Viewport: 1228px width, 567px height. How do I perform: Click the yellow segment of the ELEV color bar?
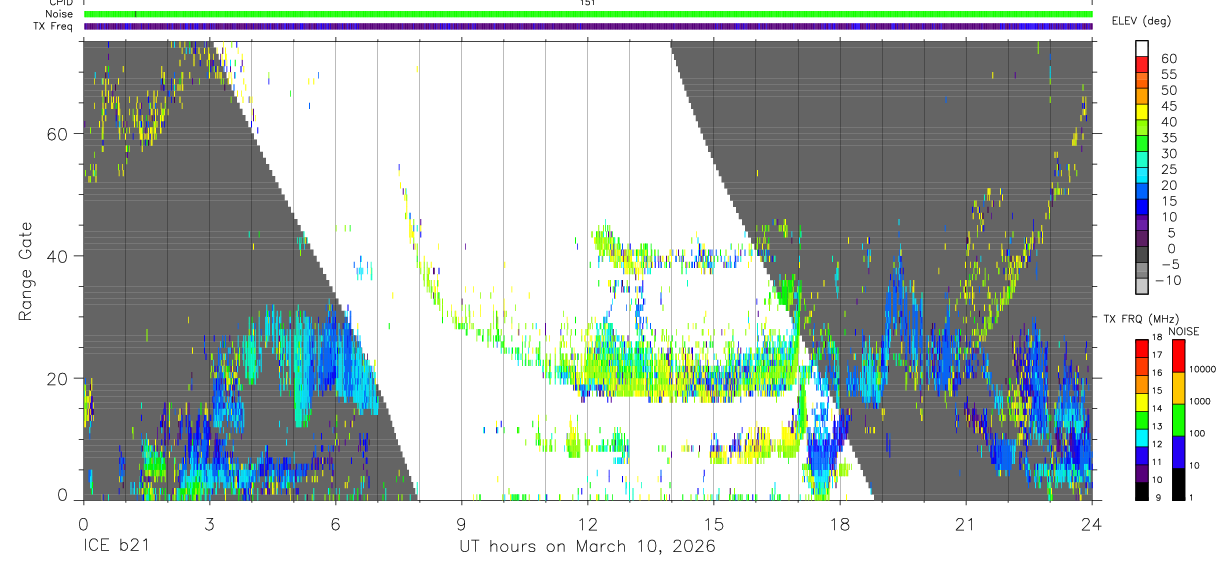pos(1143,113)
